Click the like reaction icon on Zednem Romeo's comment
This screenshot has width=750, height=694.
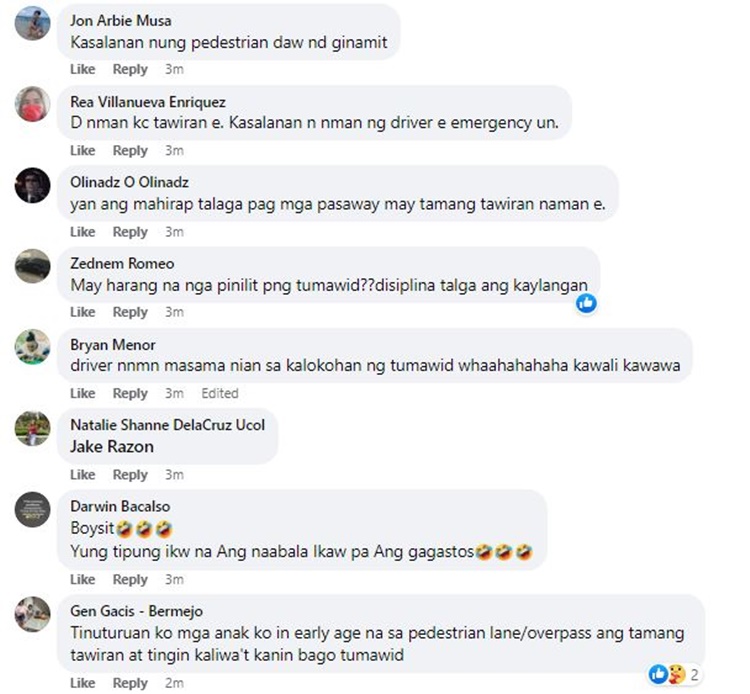click(586, 303)
